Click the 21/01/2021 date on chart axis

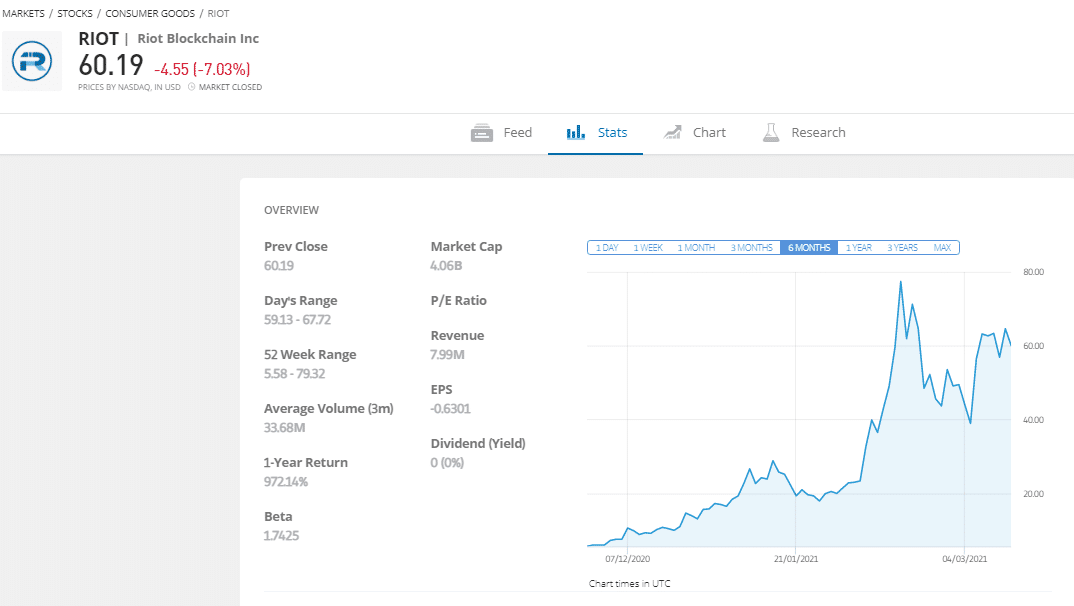click(796, 559)
